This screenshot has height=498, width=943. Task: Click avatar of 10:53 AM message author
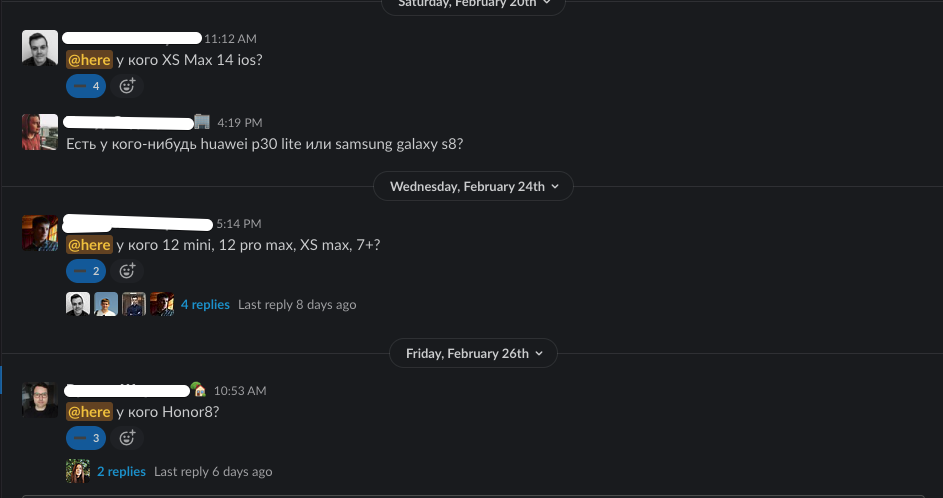coord(40,400)
